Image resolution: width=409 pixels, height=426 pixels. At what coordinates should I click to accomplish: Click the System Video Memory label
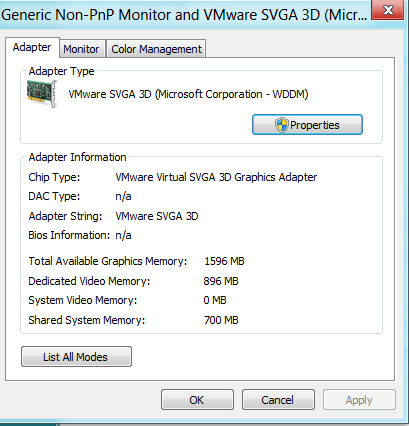pyautogui.click(x=83, y=300)
